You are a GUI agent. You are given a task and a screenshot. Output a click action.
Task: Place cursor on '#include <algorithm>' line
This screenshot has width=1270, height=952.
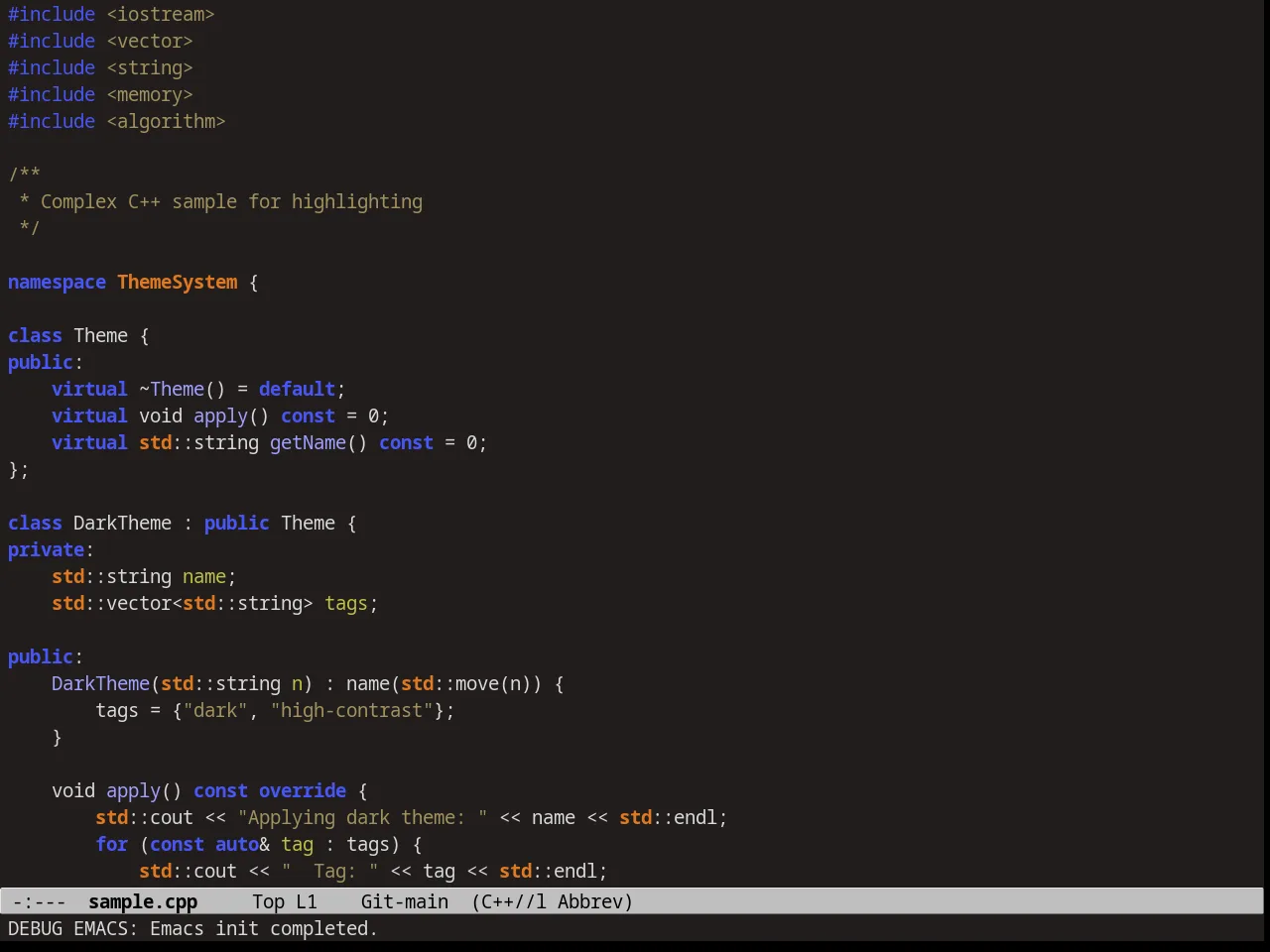click(x=117, y=121)
